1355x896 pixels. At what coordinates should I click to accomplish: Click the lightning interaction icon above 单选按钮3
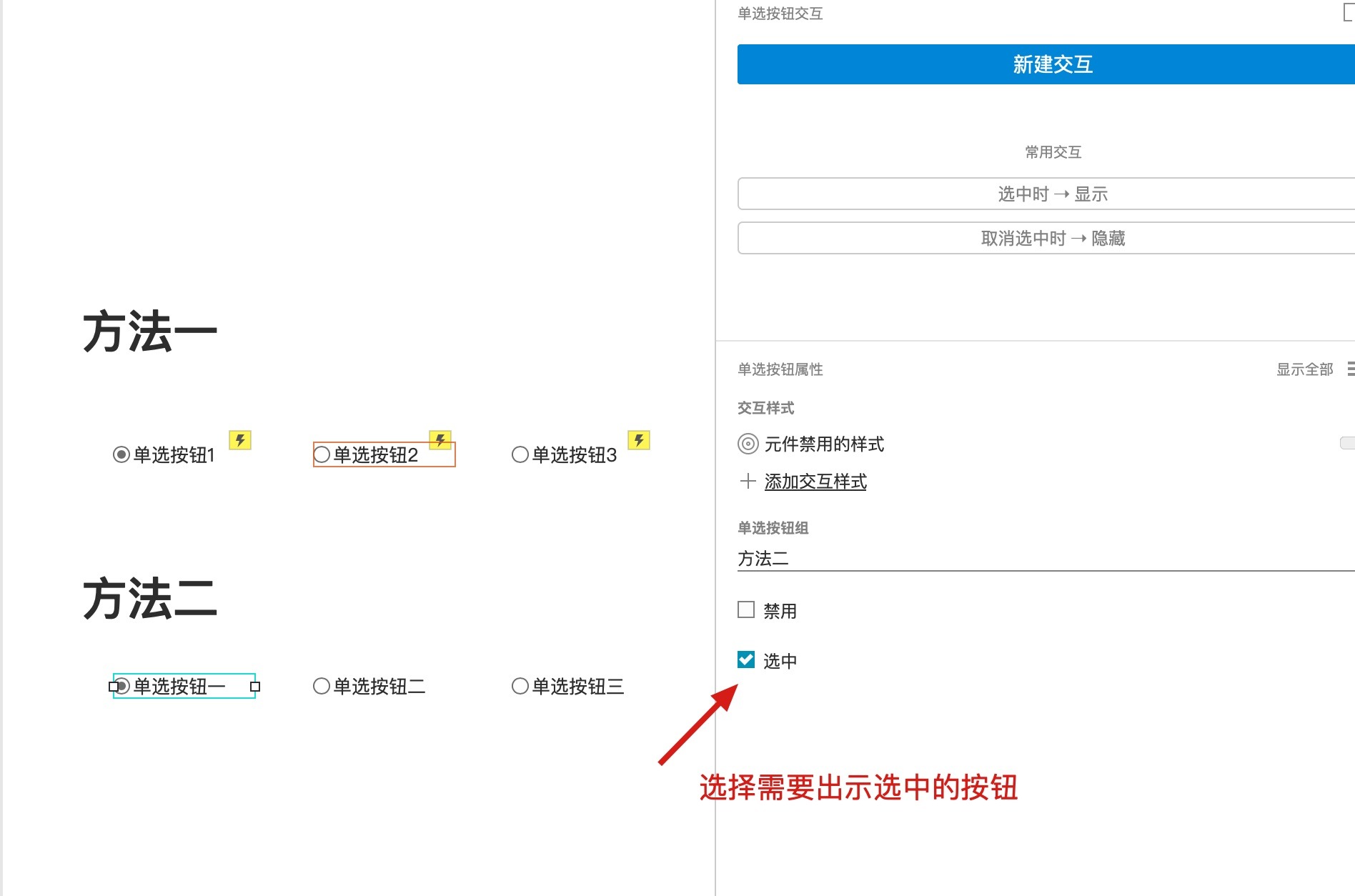click(x=639, y=441)
